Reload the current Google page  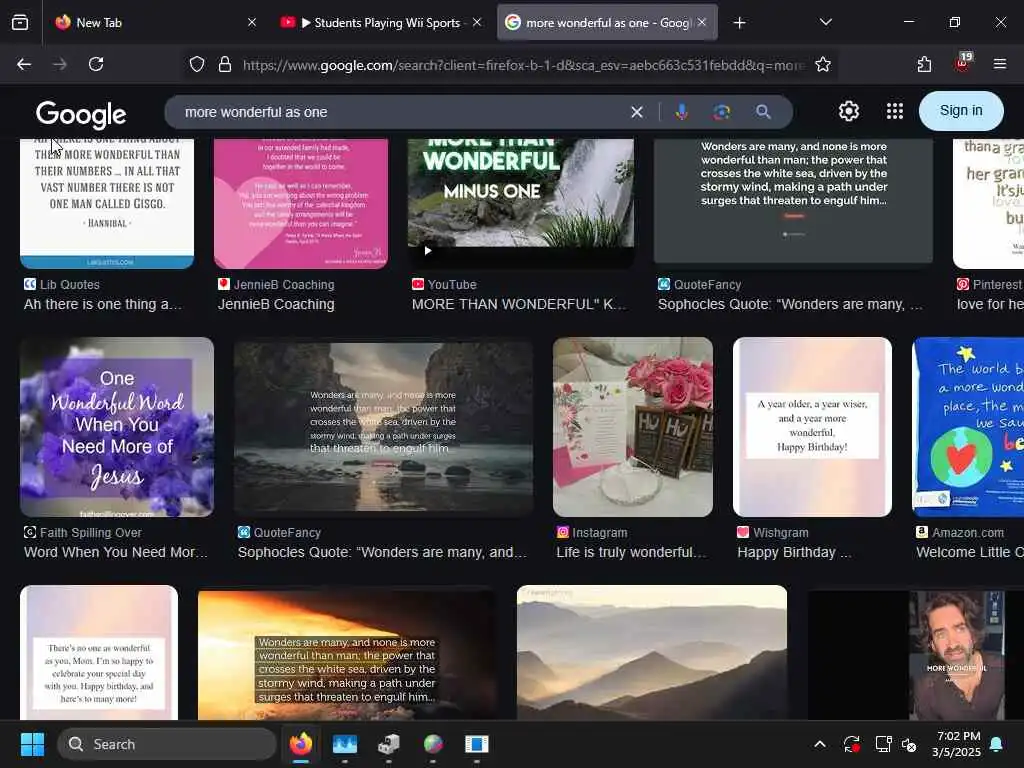click(96, 64)
